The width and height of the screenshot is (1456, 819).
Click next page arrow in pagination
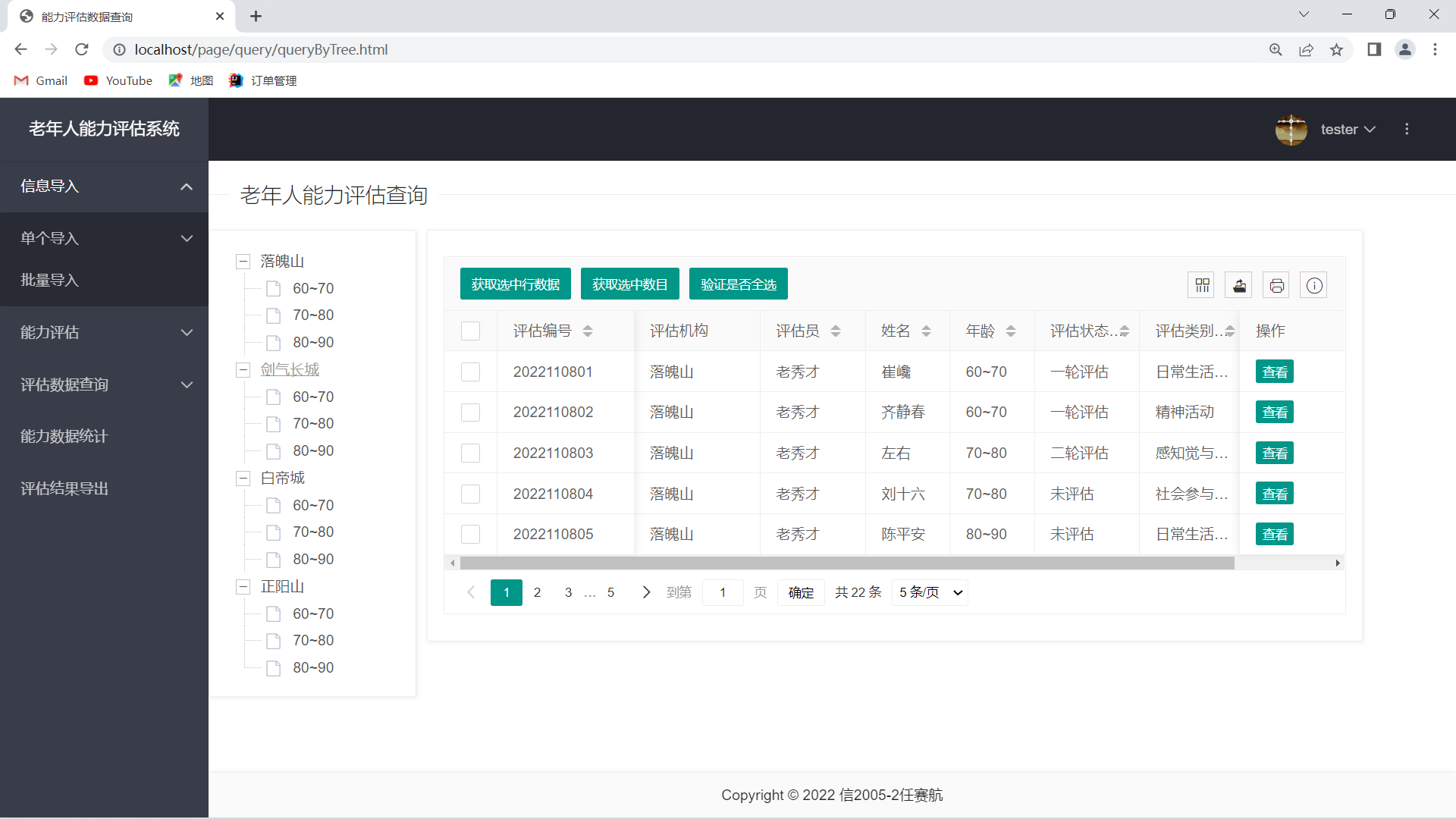tap(646, 592)
